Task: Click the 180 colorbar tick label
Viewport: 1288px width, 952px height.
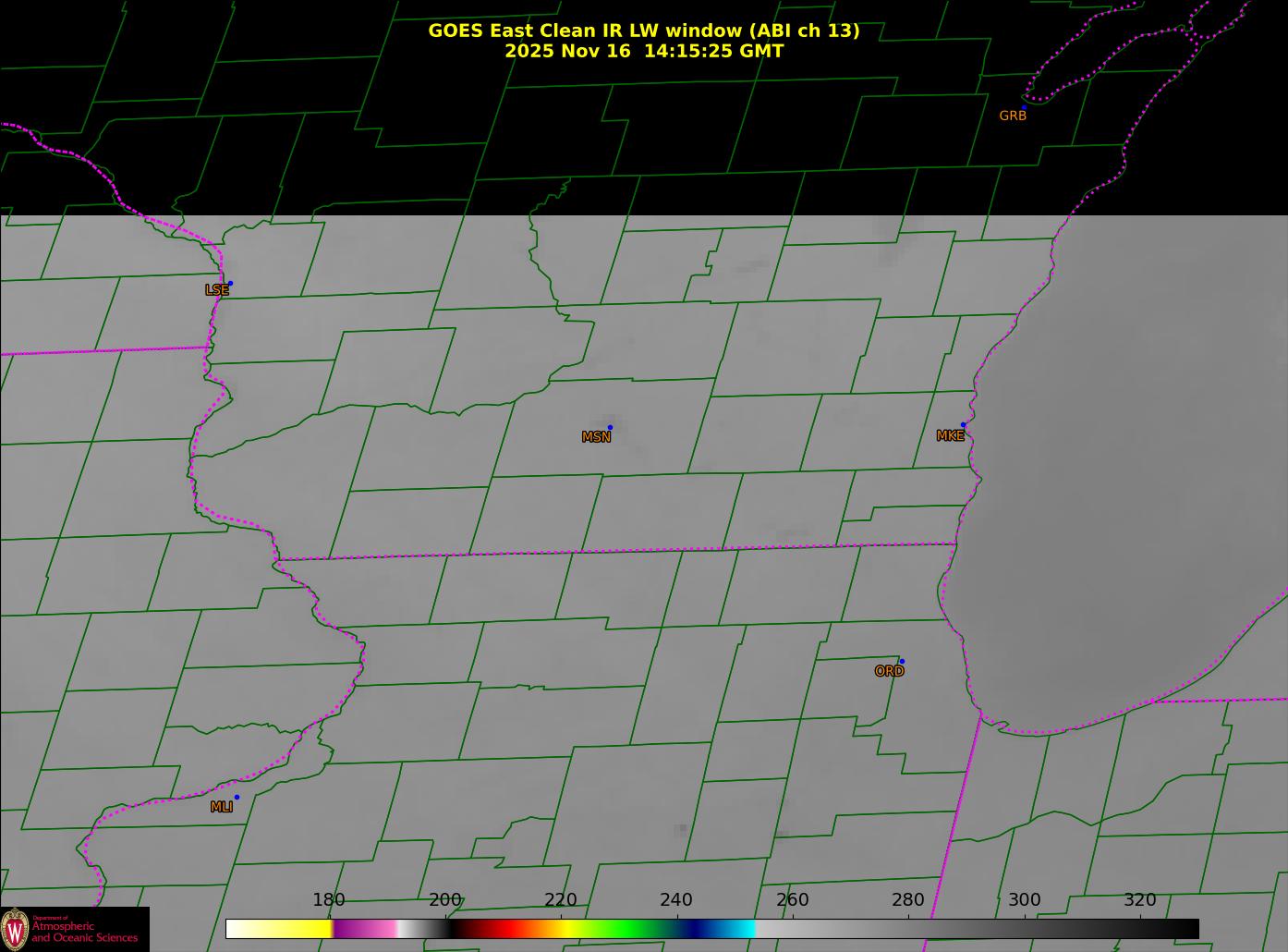Action: click(x=328, y=900)
